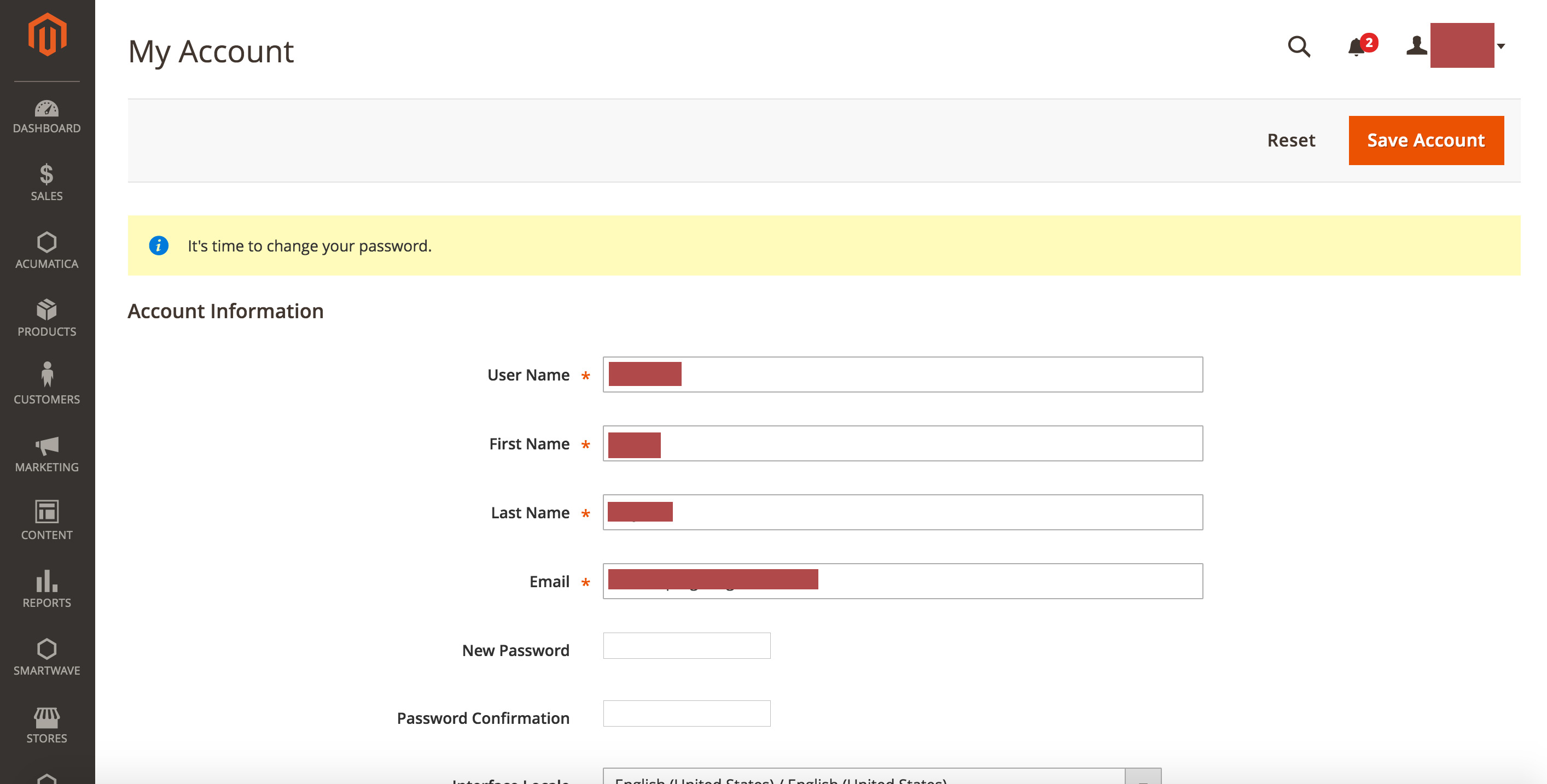
Task: Click the New Password input field
Action: click(x=687, y=650)
